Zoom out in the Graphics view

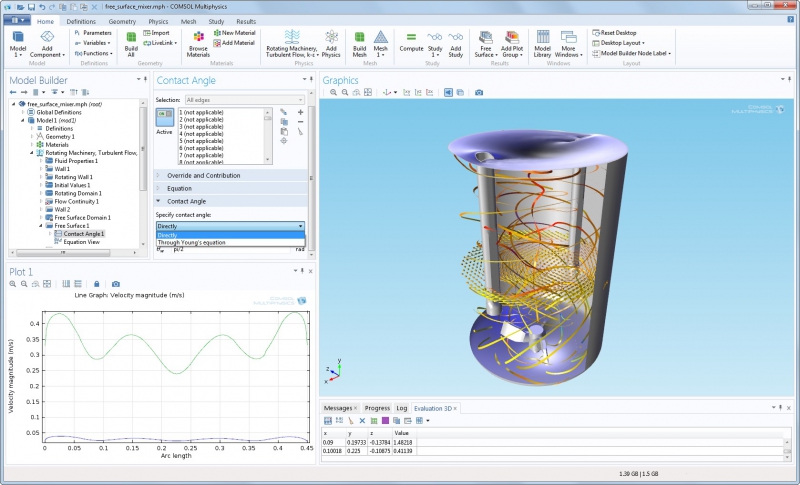pos(345,92)
